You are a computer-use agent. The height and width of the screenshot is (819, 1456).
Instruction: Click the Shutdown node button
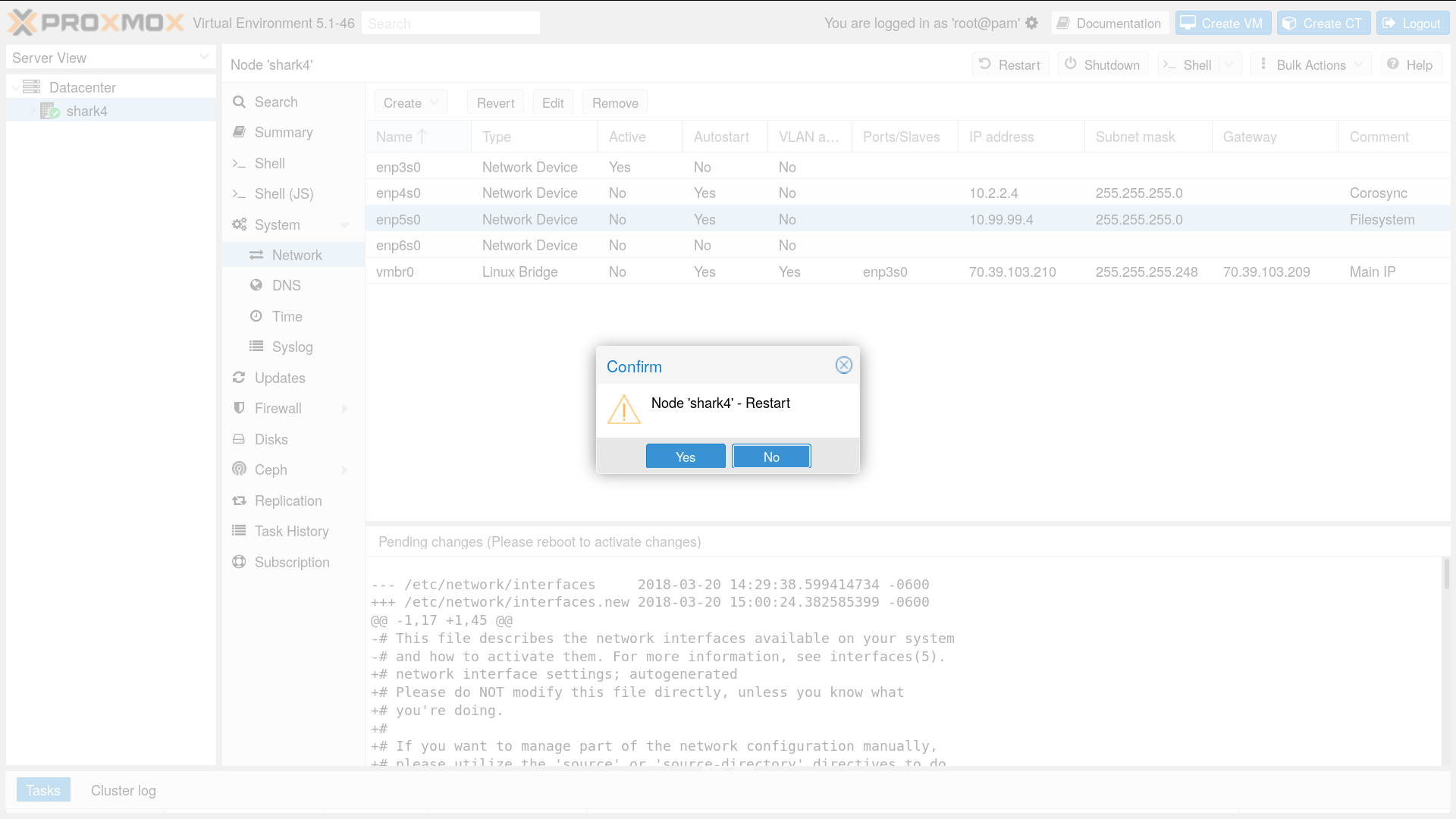[1103, 64]
